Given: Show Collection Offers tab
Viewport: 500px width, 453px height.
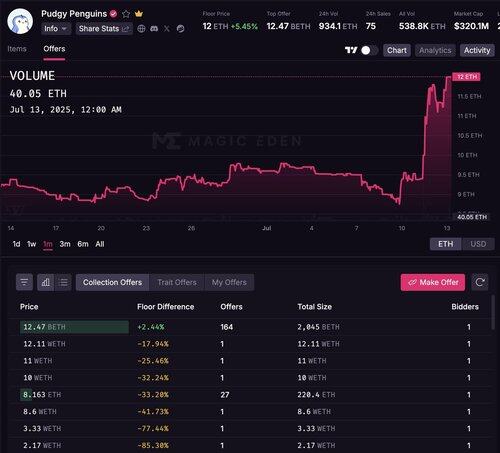Looking at the screenshot, I should tap(113, 282).
